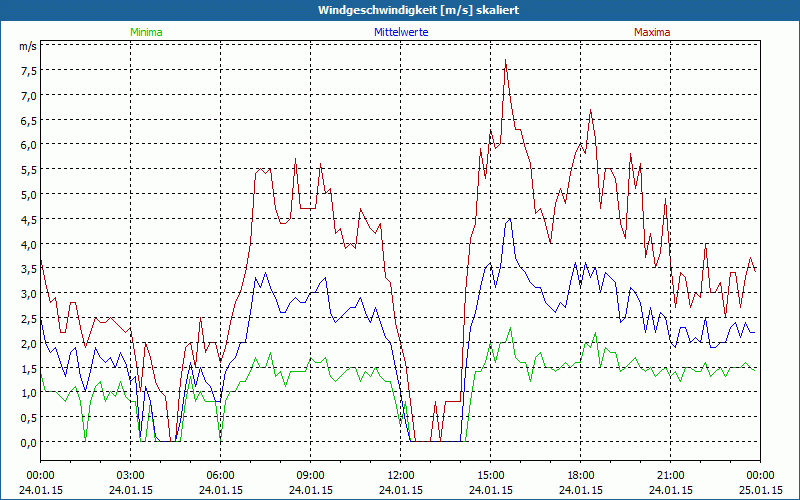
Task: Select the 12:00 time axis label
Action: 401,475
